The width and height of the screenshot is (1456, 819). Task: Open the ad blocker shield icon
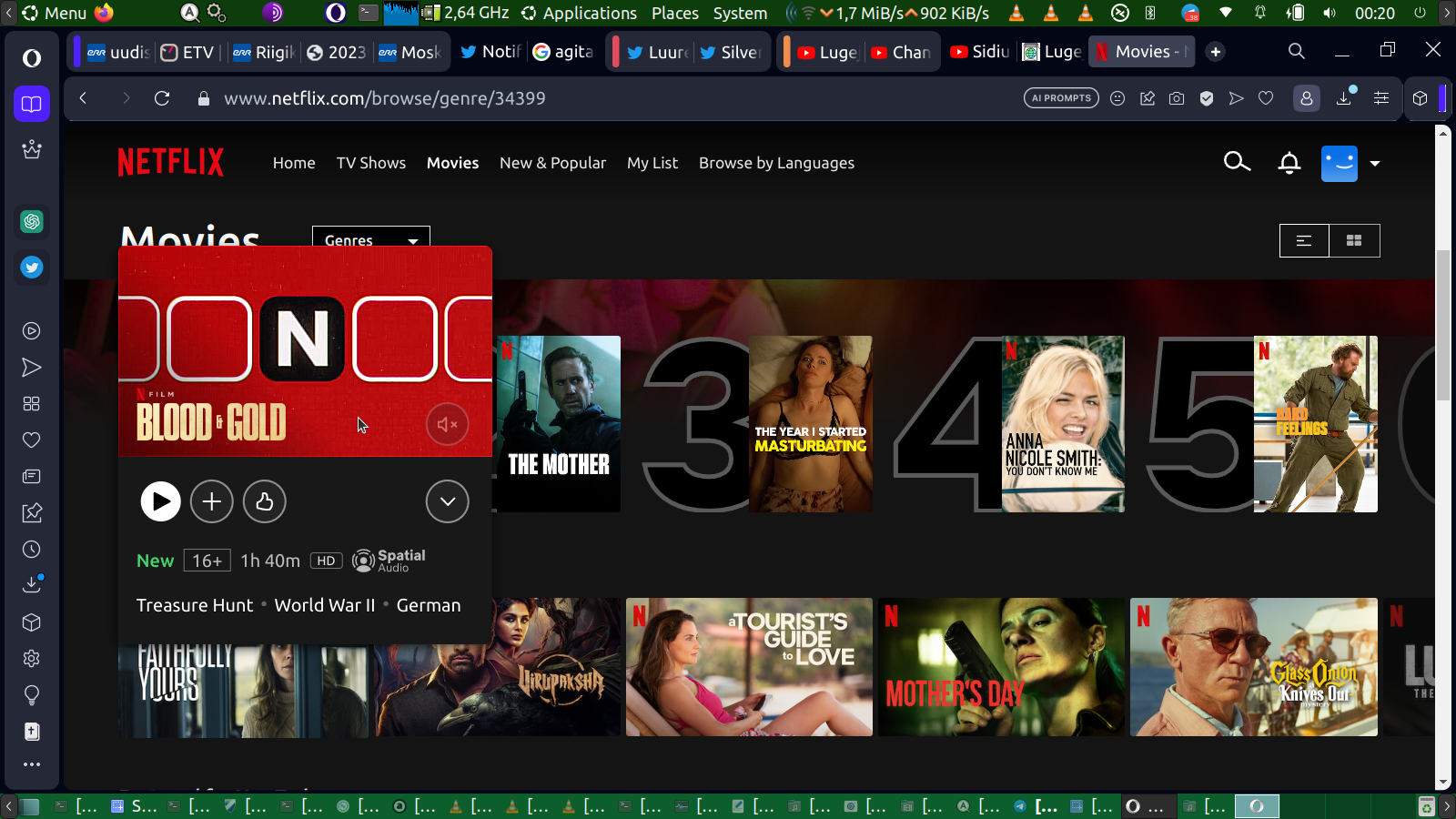coord(1207,98)
